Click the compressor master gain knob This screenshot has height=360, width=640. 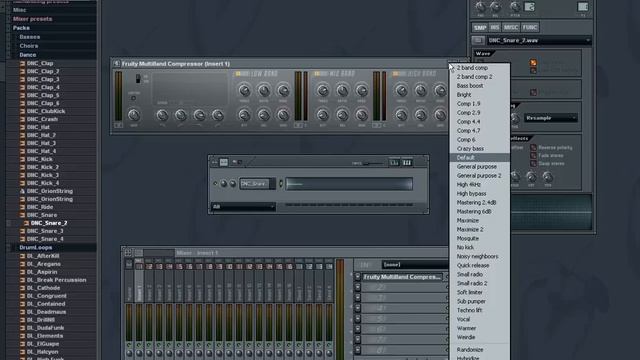[133, 115]
